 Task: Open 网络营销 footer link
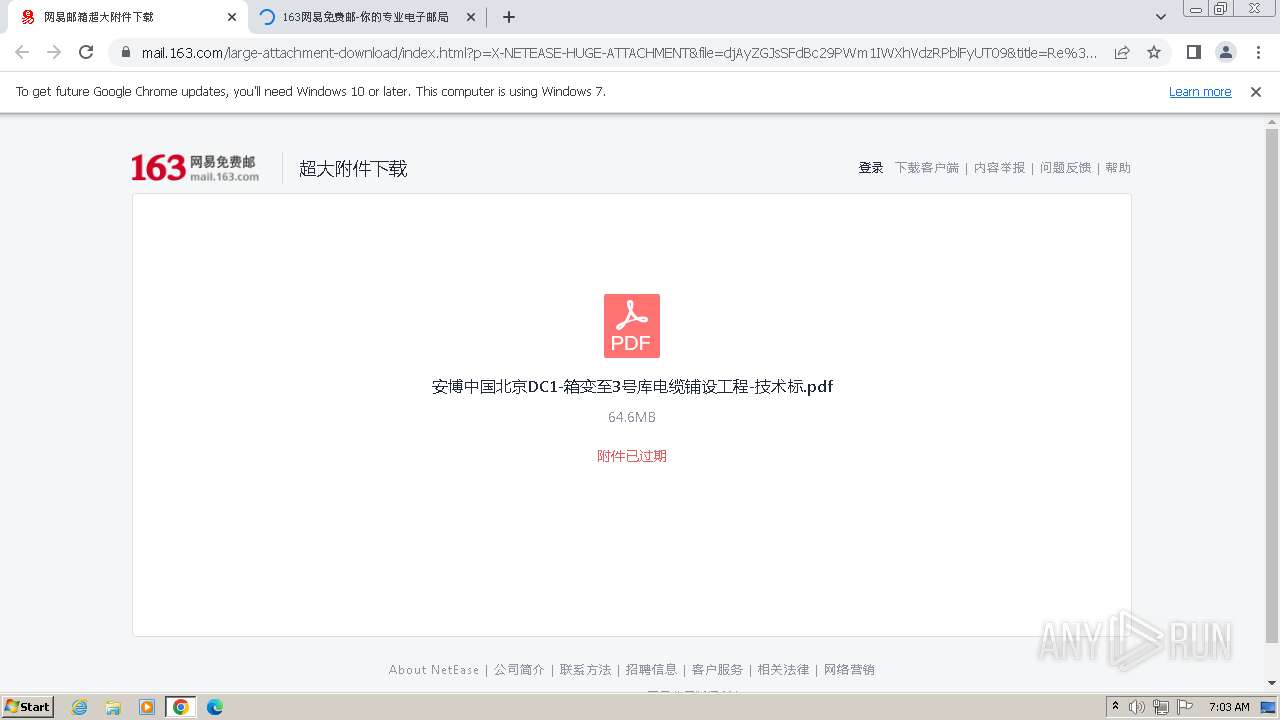tap(849, 670)
